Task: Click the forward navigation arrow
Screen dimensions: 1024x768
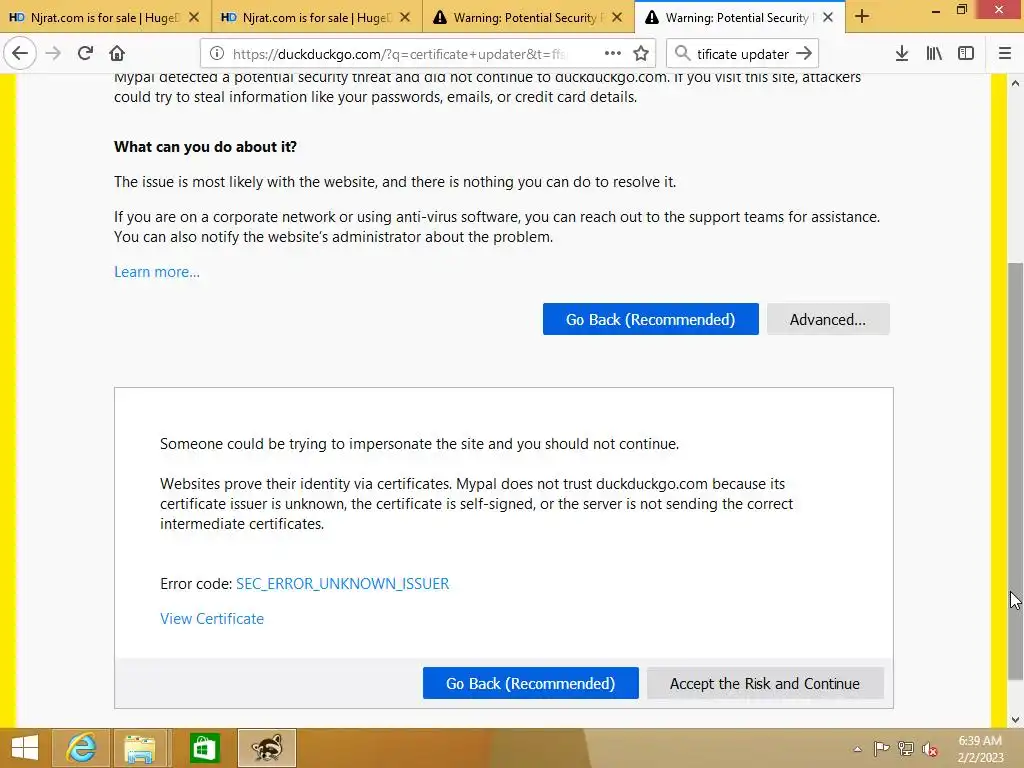Action: (x=53, y=54)
